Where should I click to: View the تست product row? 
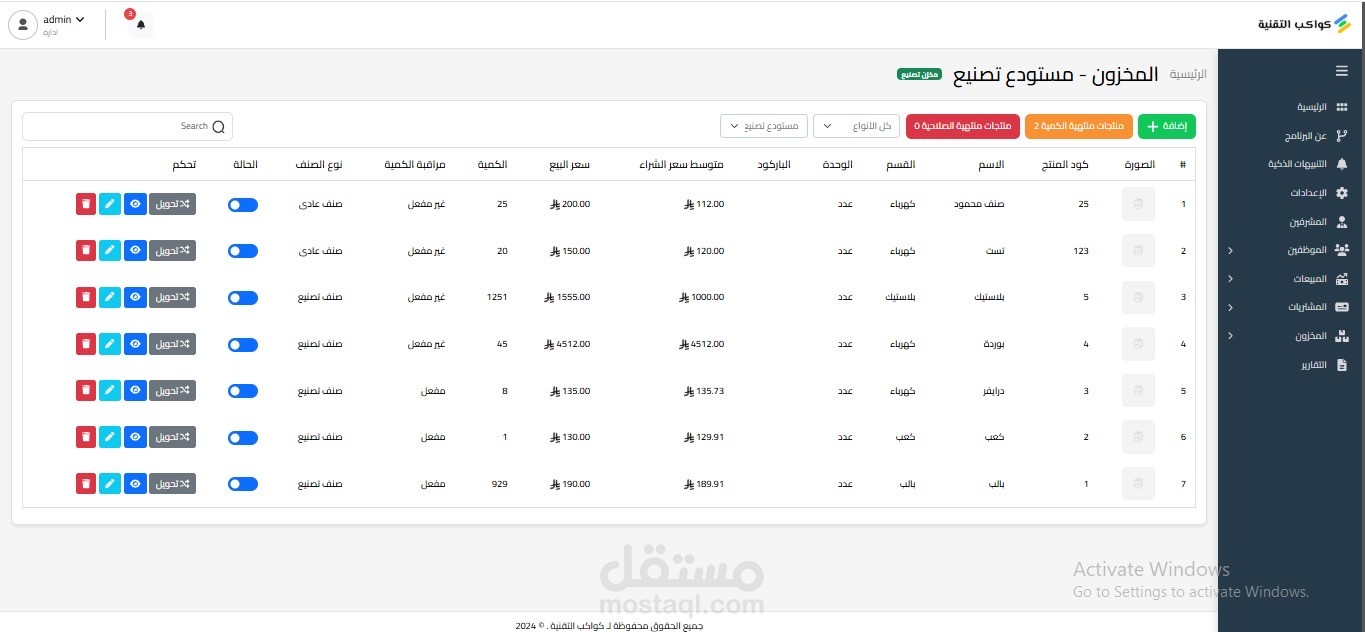135,251
